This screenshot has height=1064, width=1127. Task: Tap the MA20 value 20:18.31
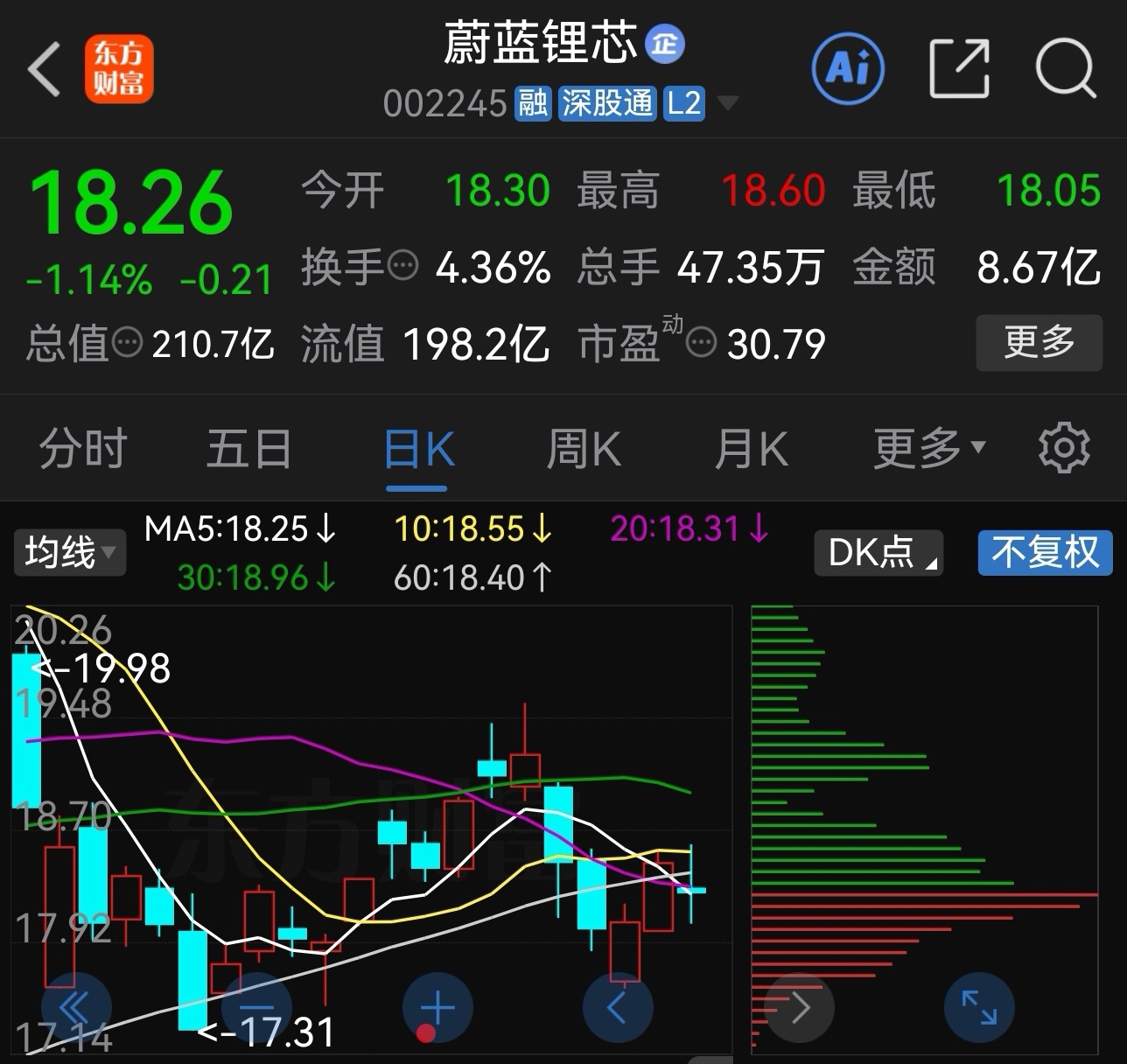click(x=689, y=528)
